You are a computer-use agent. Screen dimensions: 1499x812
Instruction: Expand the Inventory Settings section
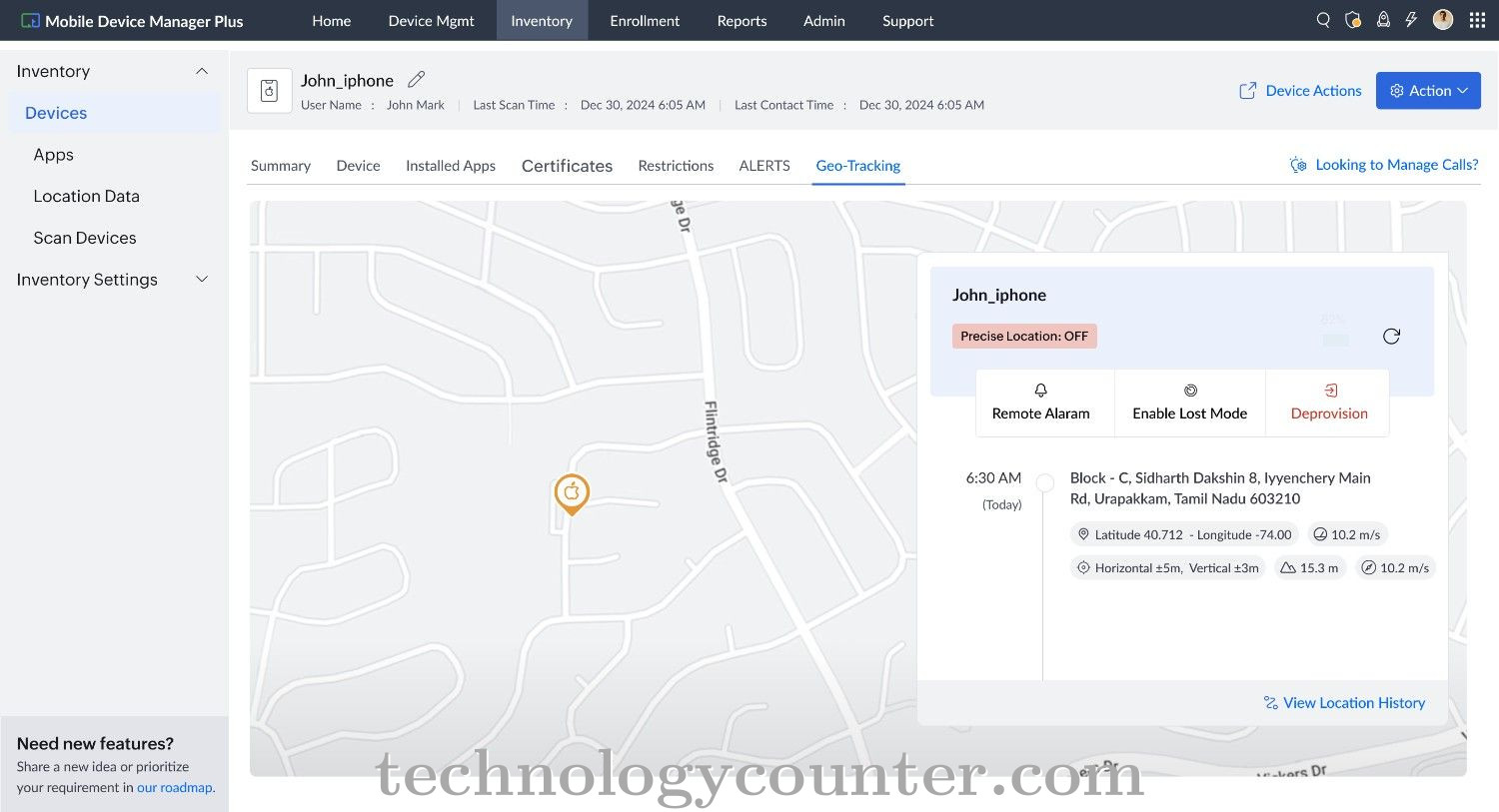pyautogui.click(x=202, y=280)
